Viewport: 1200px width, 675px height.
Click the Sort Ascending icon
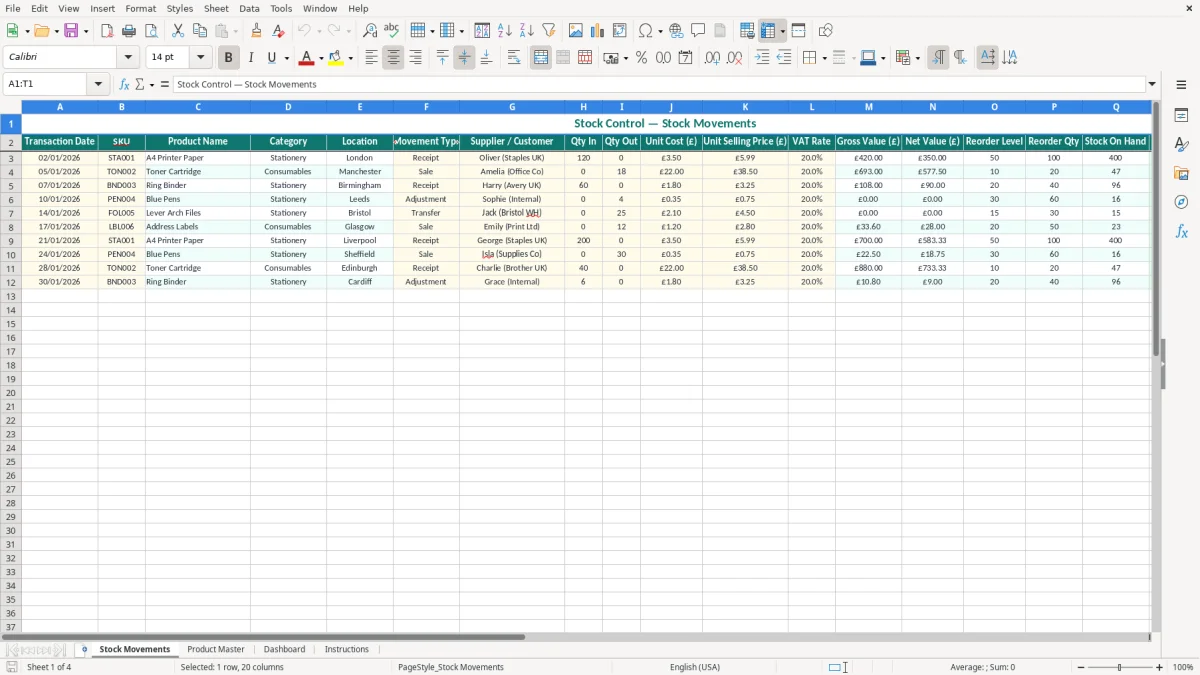pos(505,31)
